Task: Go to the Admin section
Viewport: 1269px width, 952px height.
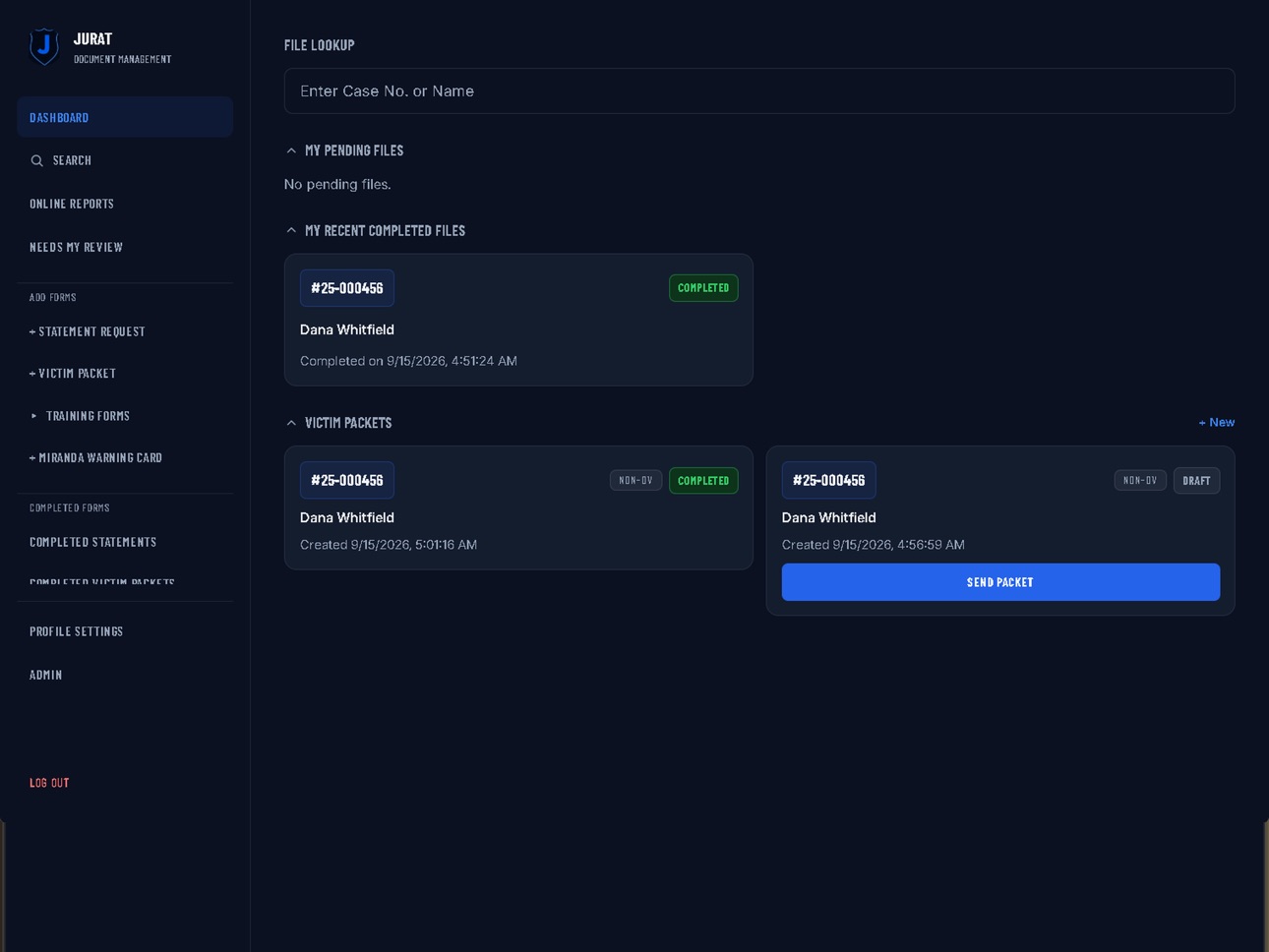Action: pos(46,675)
